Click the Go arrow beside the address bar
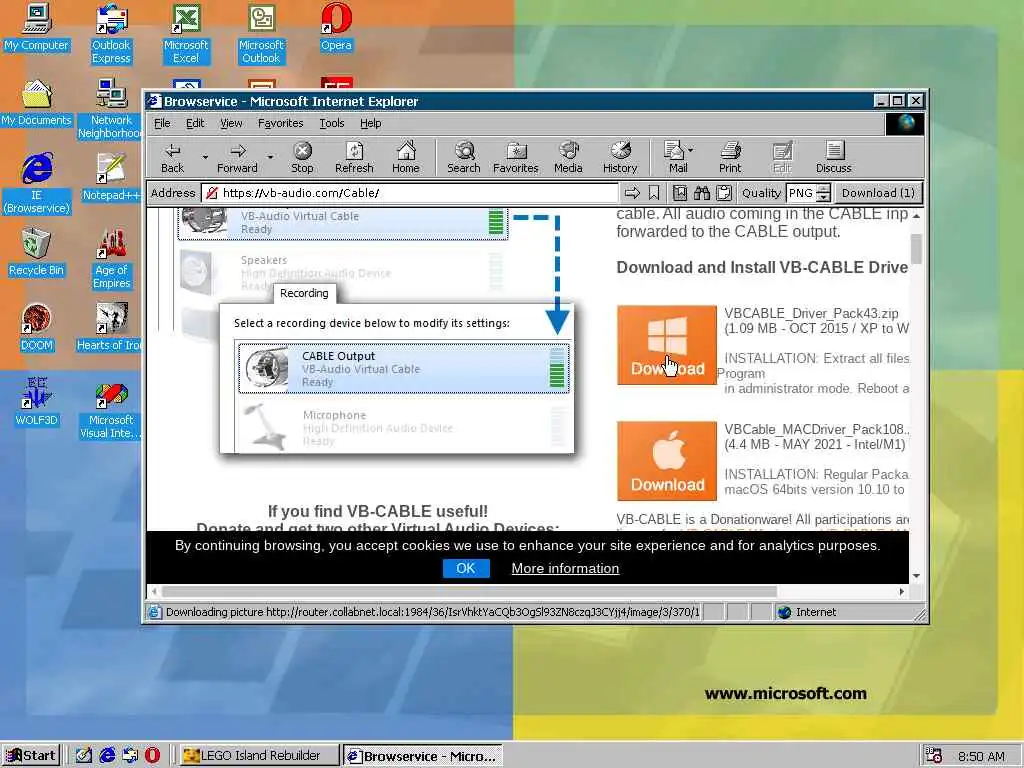1024x768 pixels. [632, 193]
